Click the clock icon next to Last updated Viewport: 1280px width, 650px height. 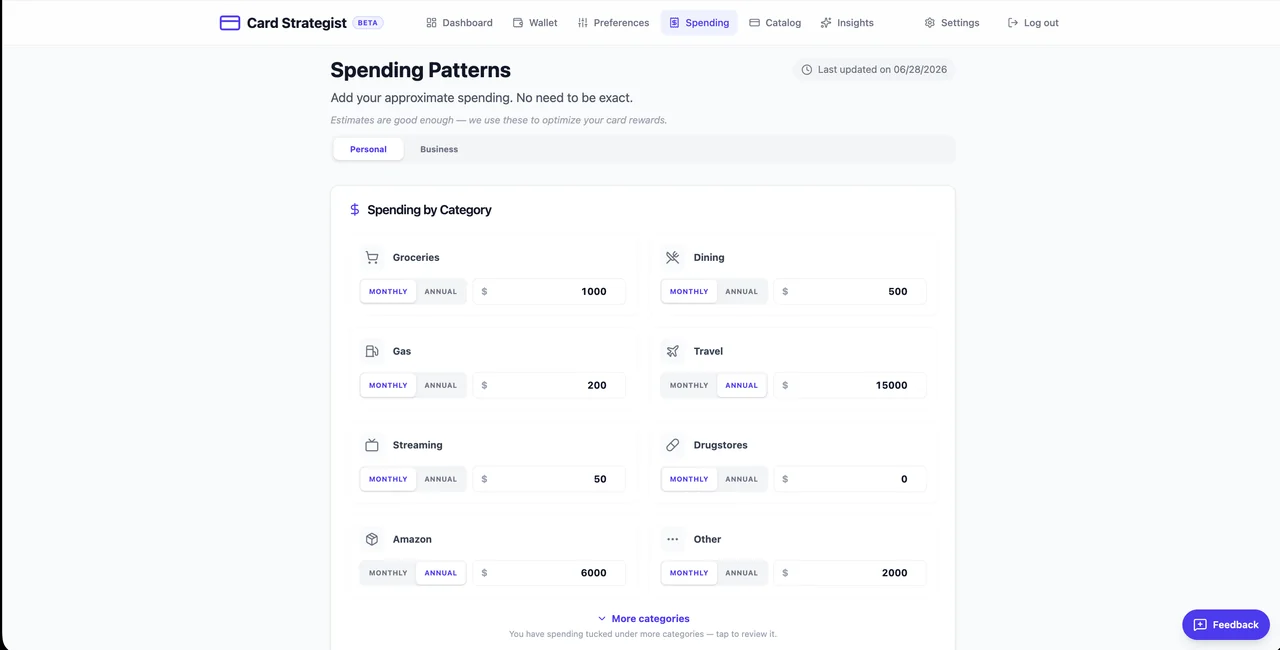[807, 70]
